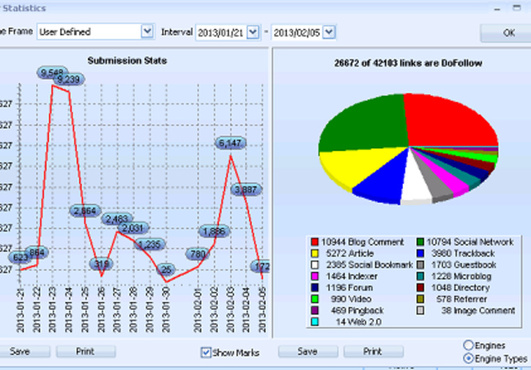Click the dark red Directory legend swatch
The width and height of the screenshot is (531, 370).
pyautogui.click(x=420, y=288)
